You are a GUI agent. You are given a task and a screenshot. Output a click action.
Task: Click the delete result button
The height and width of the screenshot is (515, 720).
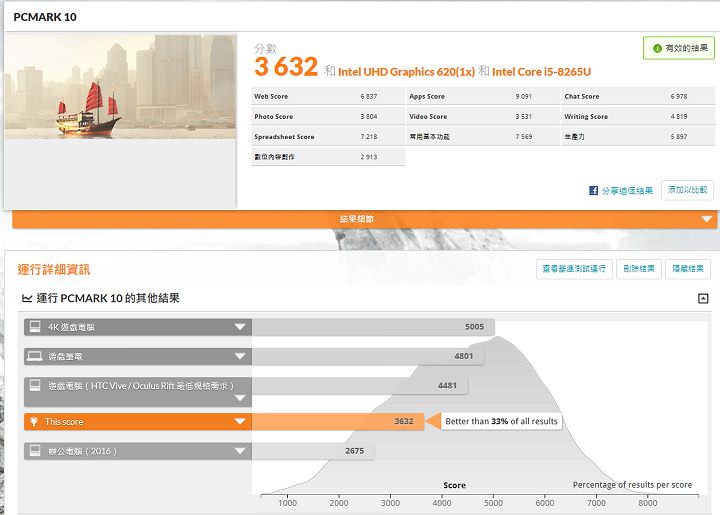[x=639, y=269]
